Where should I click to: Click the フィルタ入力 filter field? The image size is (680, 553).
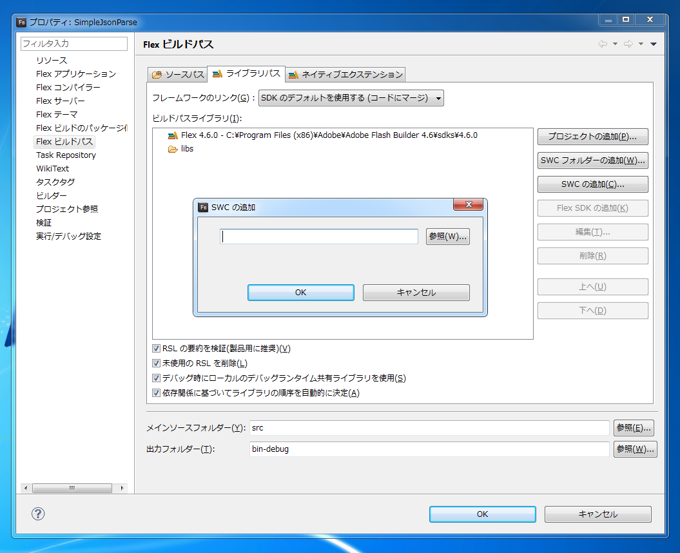coord(74,43)
